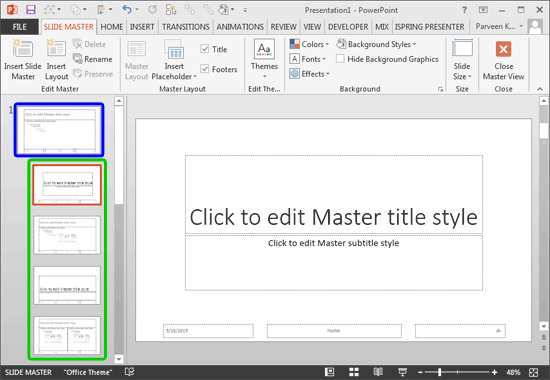The width and height of the screenshot is (550, 380).
Task: Click the thumbnail pane scroll down arrow
Action: tap(119, 359)
